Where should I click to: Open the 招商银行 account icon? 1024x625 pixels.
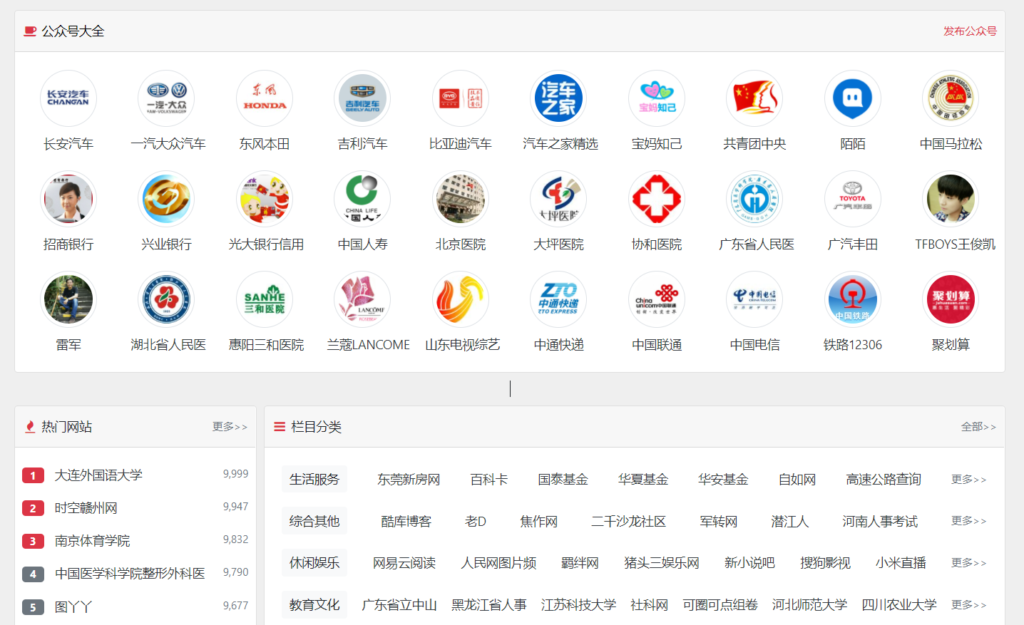pos(68,198)
